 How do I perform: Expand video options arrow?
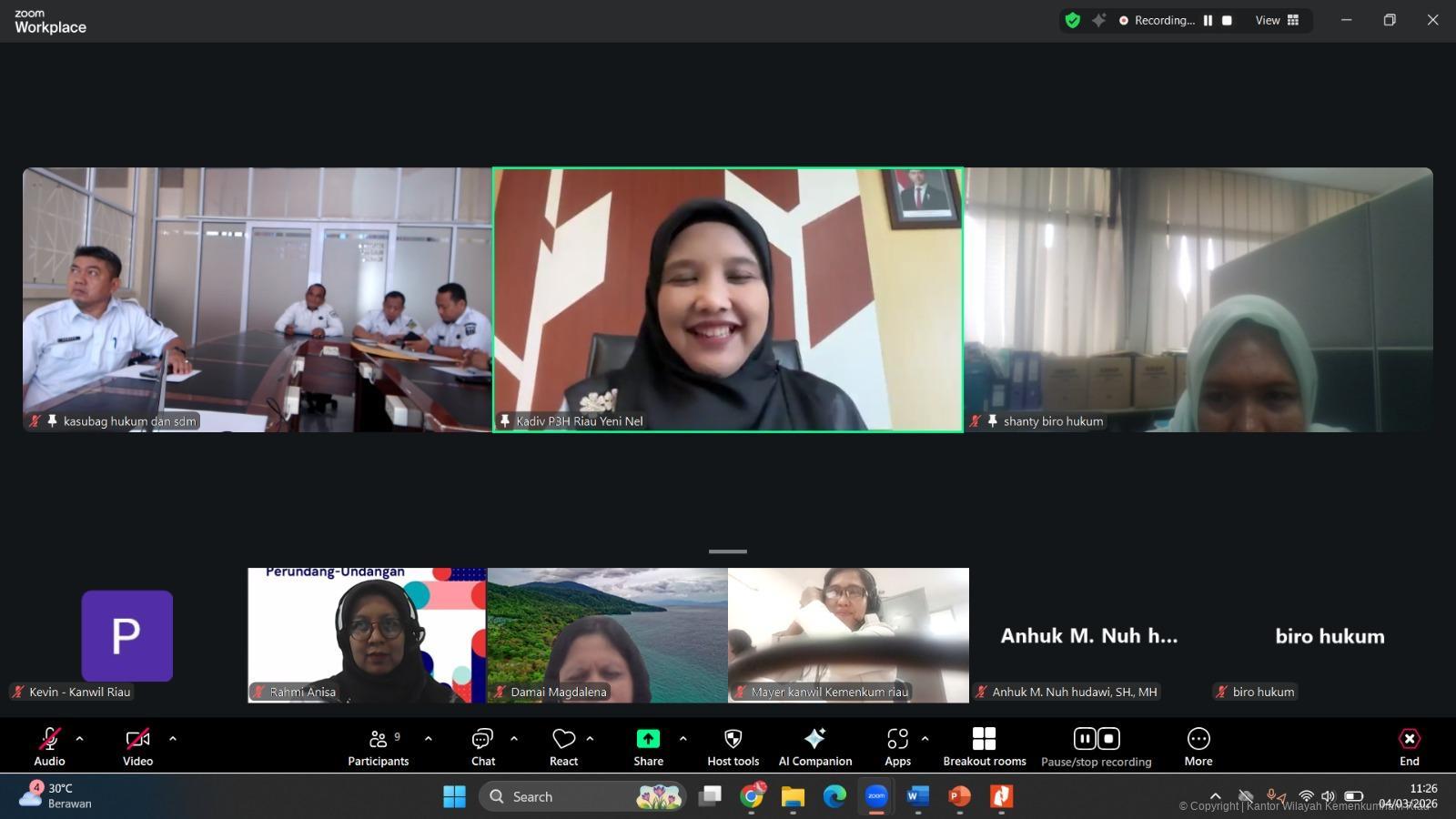pos(173,739)
